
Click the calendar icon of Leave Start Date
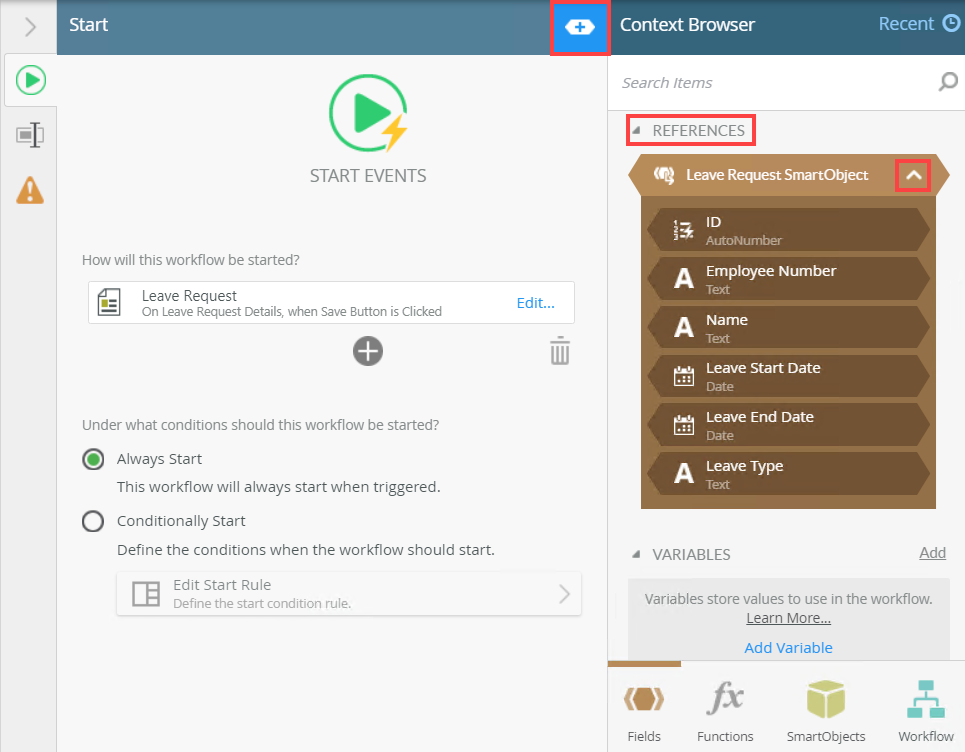[683, 376]
